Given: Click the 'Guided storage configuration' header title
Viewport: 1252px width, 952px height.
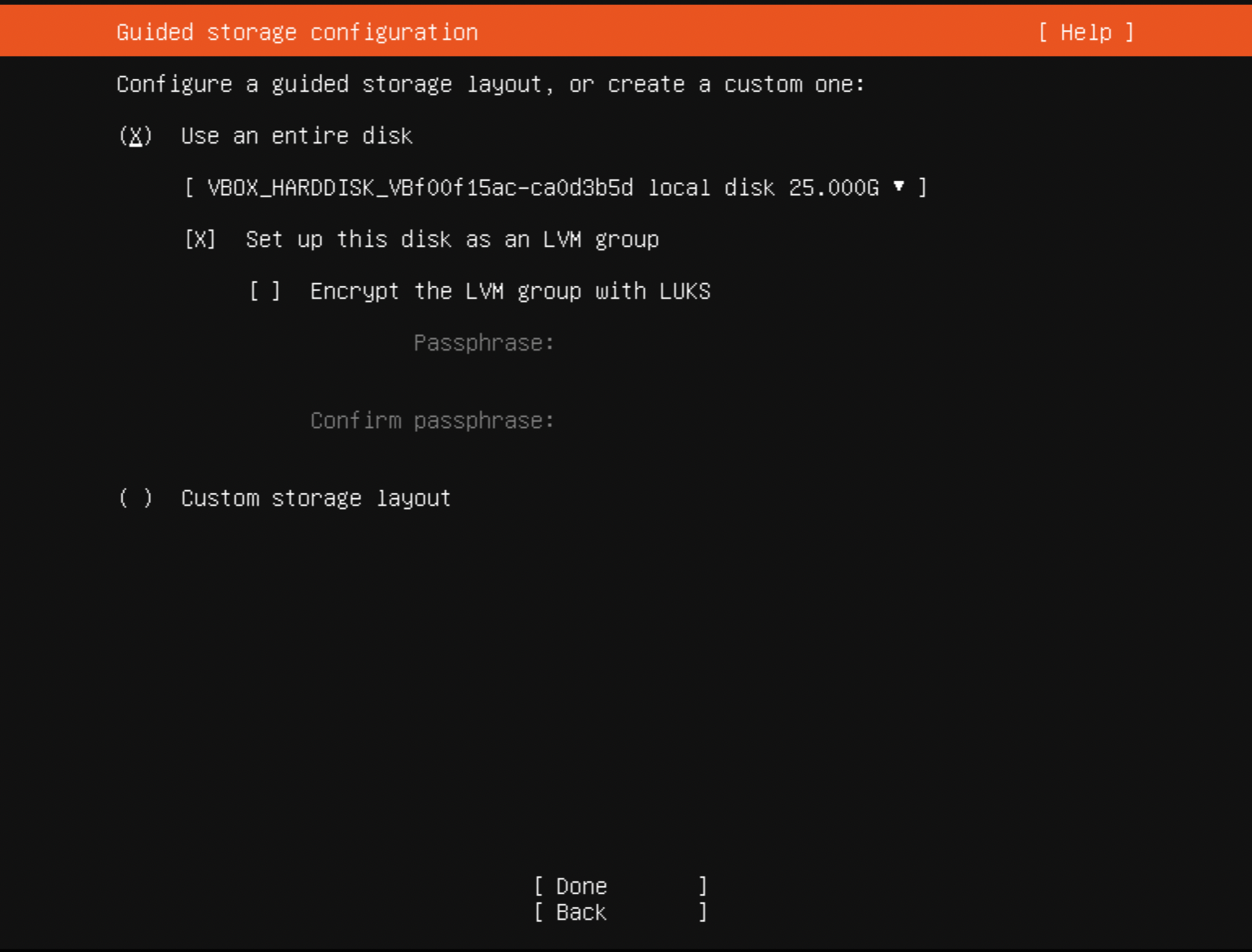Looking at the screenshot, I should pos(298,33).
